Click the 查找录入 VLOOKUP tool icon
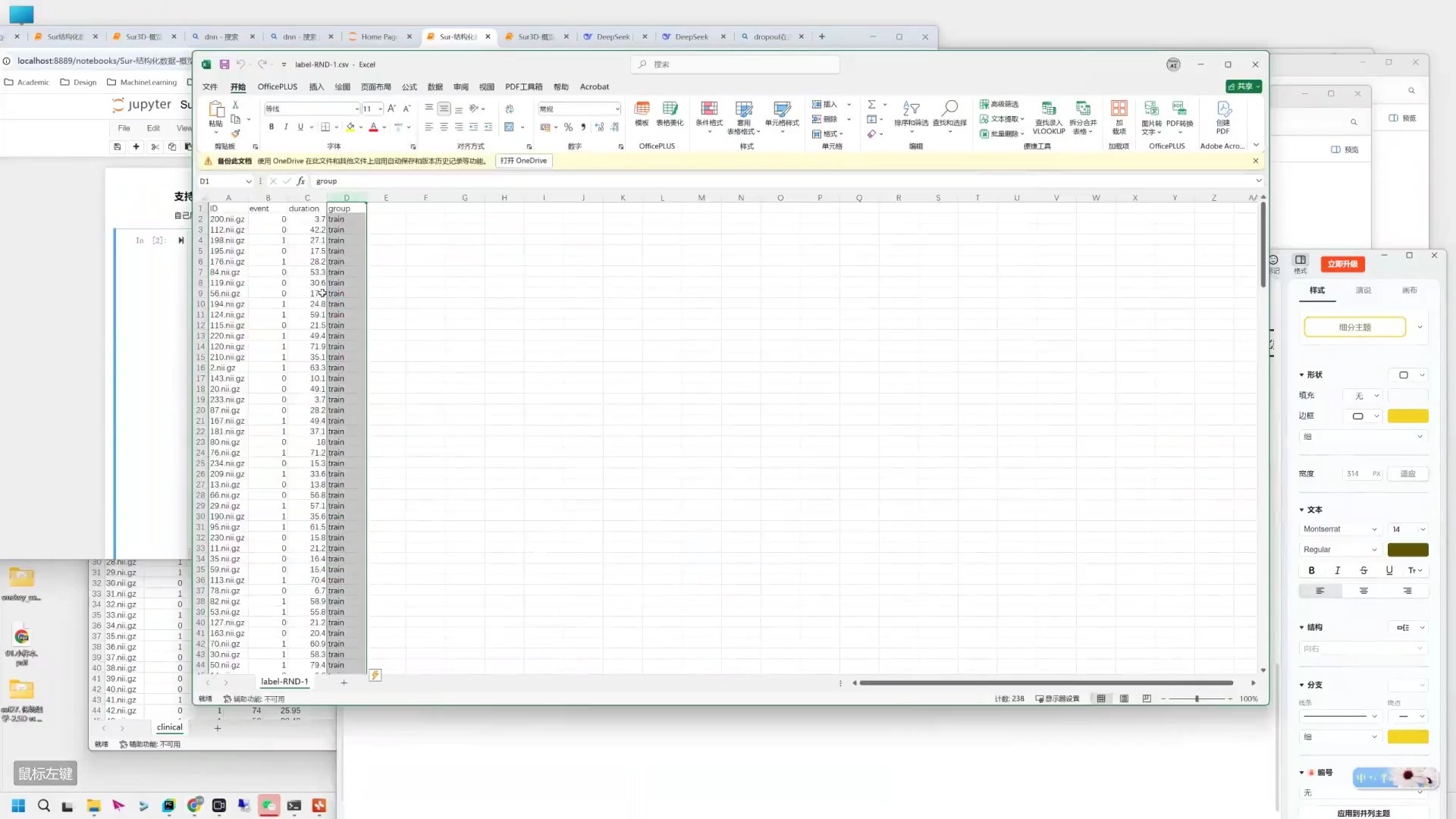Viewport: 1456px width, 819px height. 1049,118
